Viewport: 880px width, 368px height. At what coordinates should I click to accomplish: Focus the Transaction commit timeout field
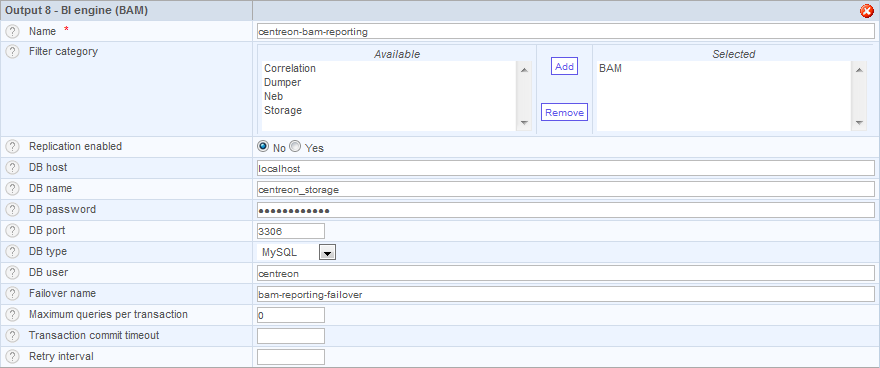[291, 336]
